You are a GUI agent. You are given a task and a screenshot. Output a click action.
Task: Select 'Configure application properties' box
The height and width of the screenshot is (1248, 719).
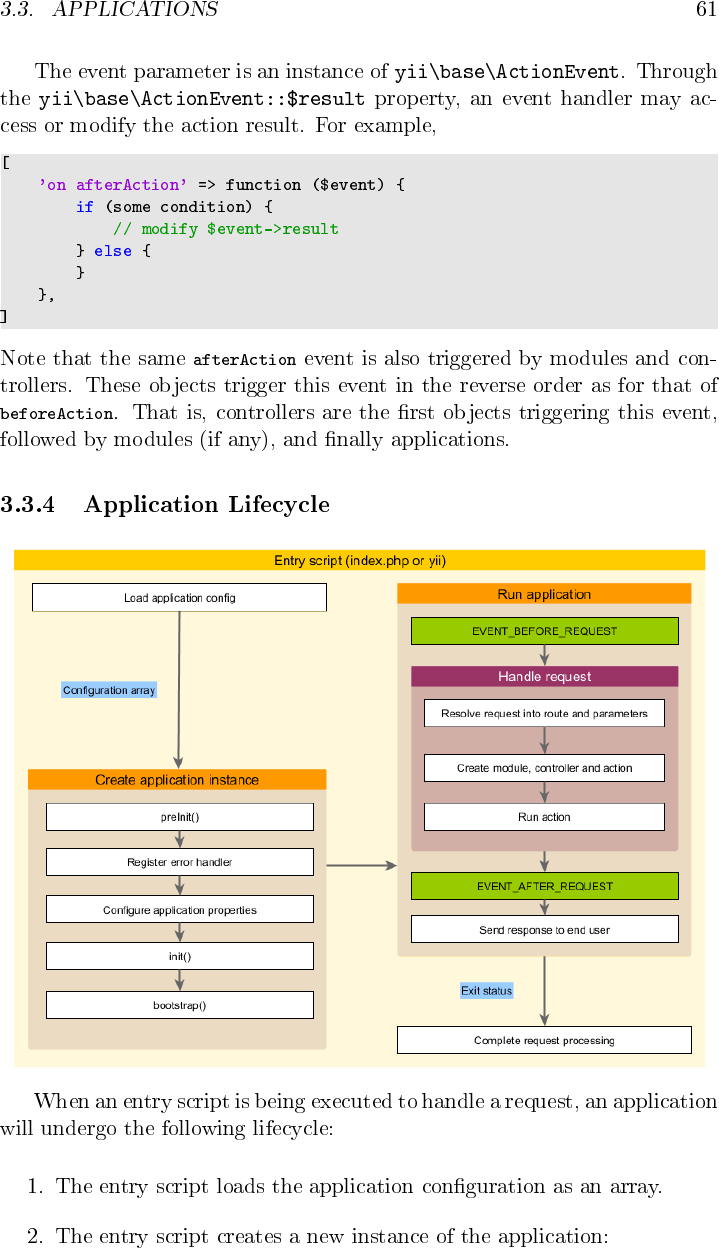click(x=180, y=910)
